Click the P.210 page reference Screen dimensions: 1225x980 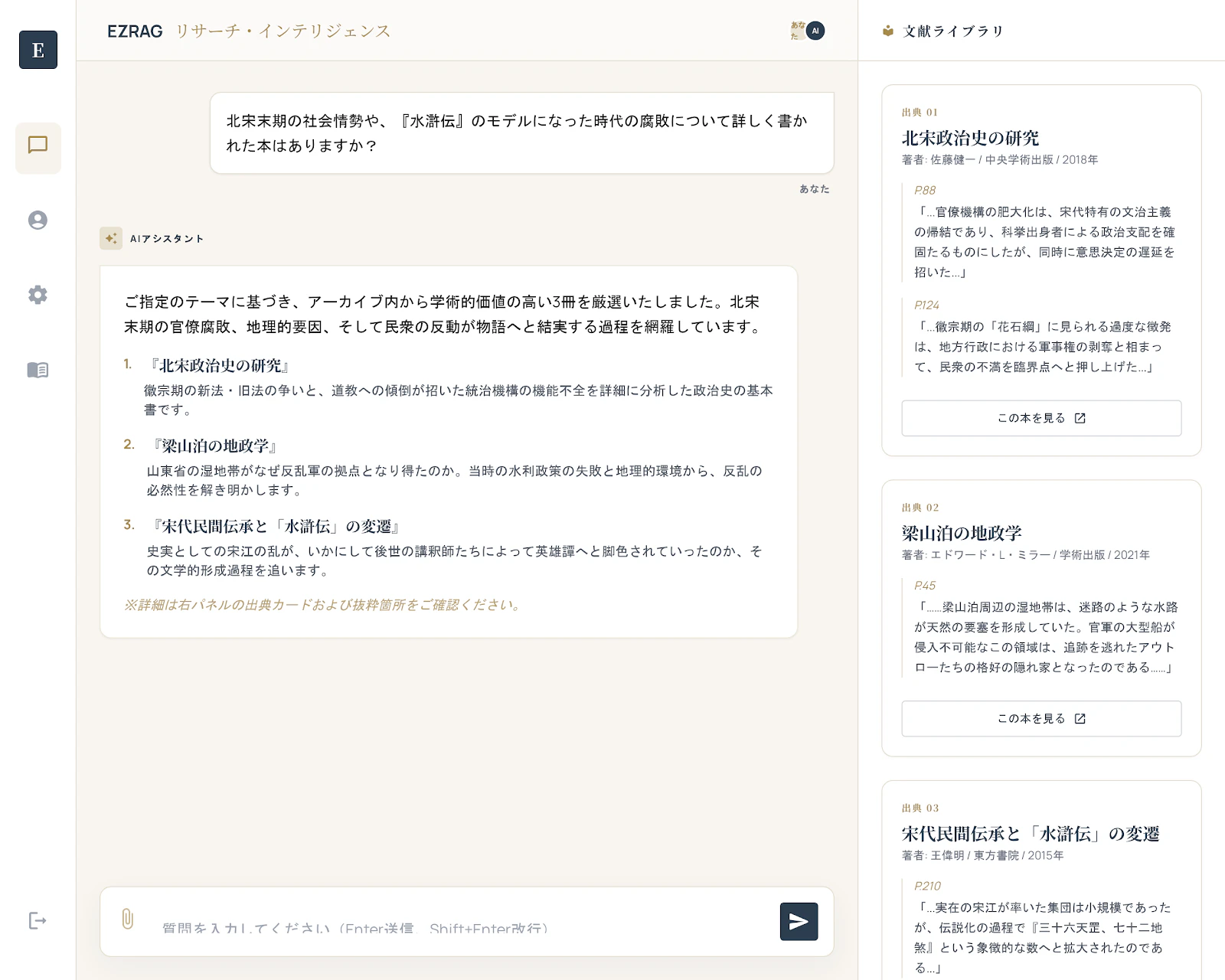click(927, 887)
